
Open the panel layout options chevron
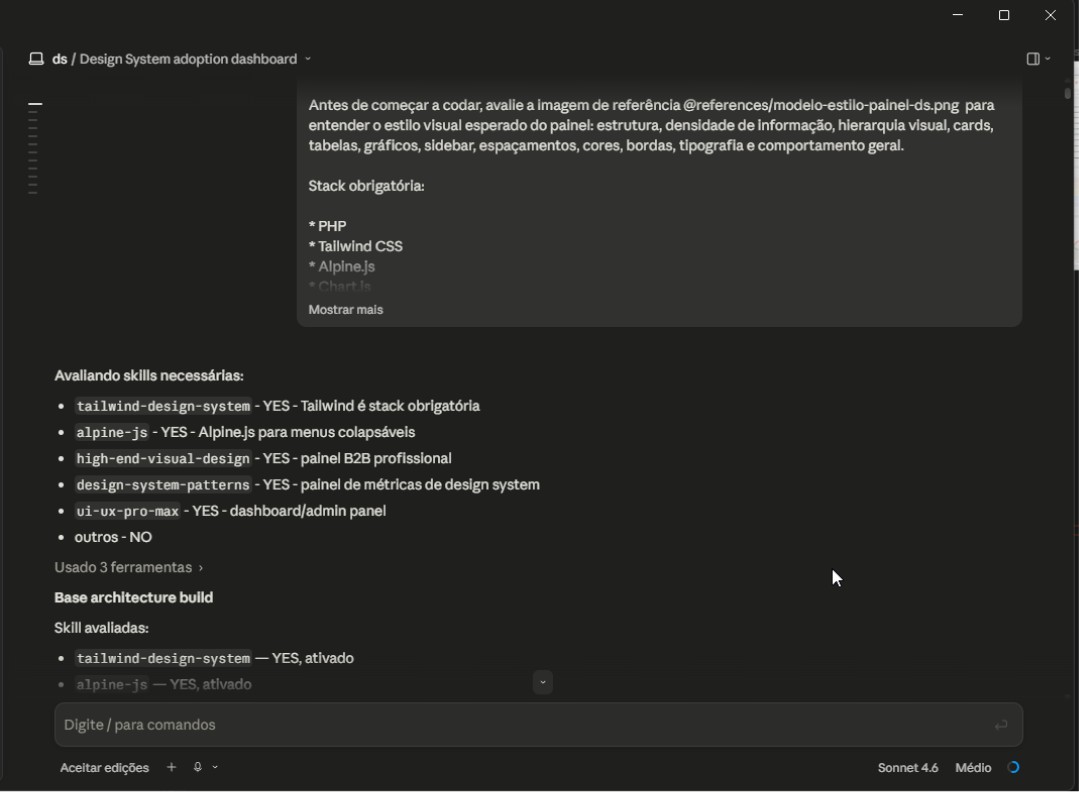pos(1047,59)
